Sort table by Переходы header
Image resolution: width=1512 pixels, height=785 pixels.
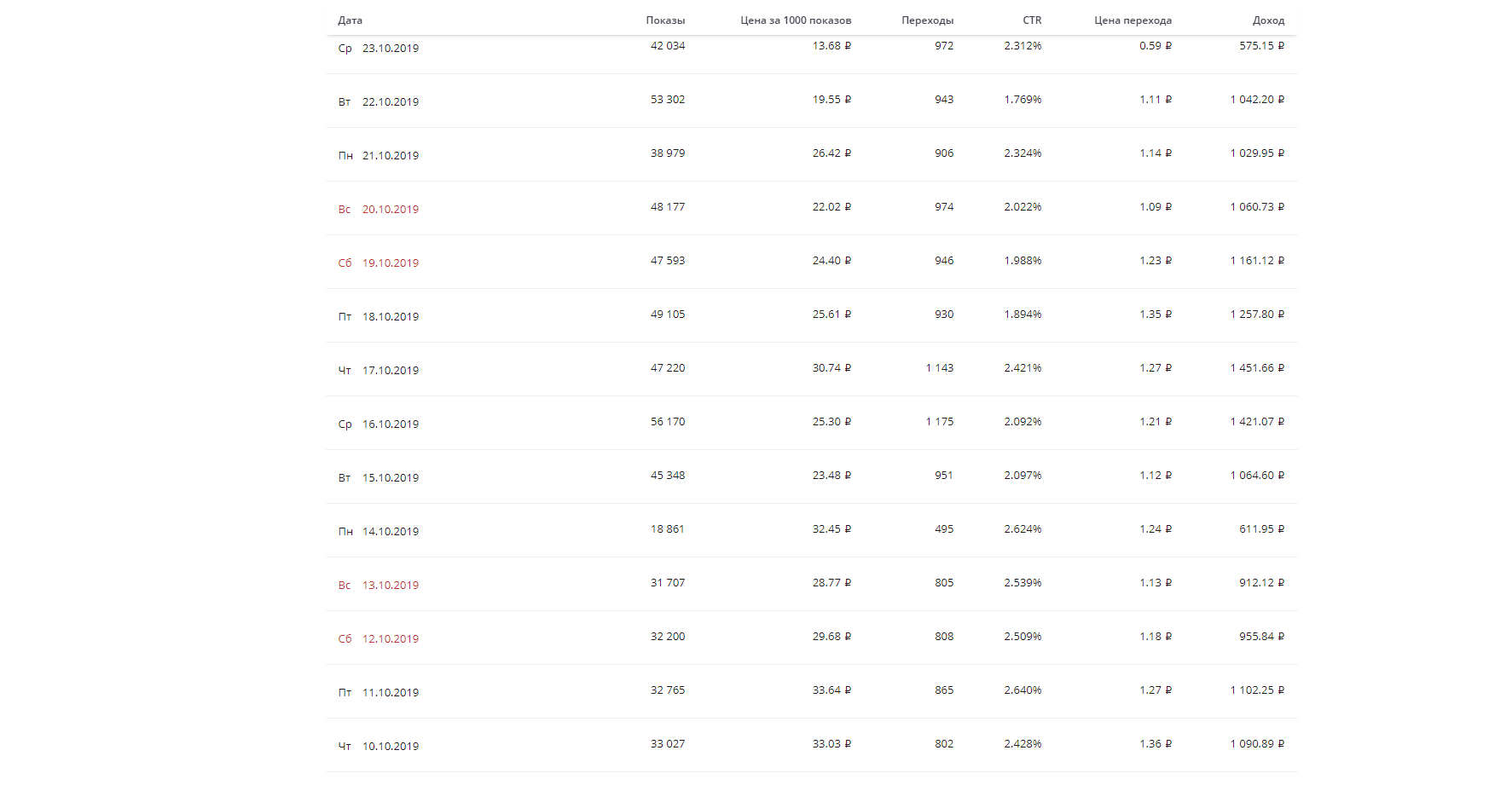927,20
